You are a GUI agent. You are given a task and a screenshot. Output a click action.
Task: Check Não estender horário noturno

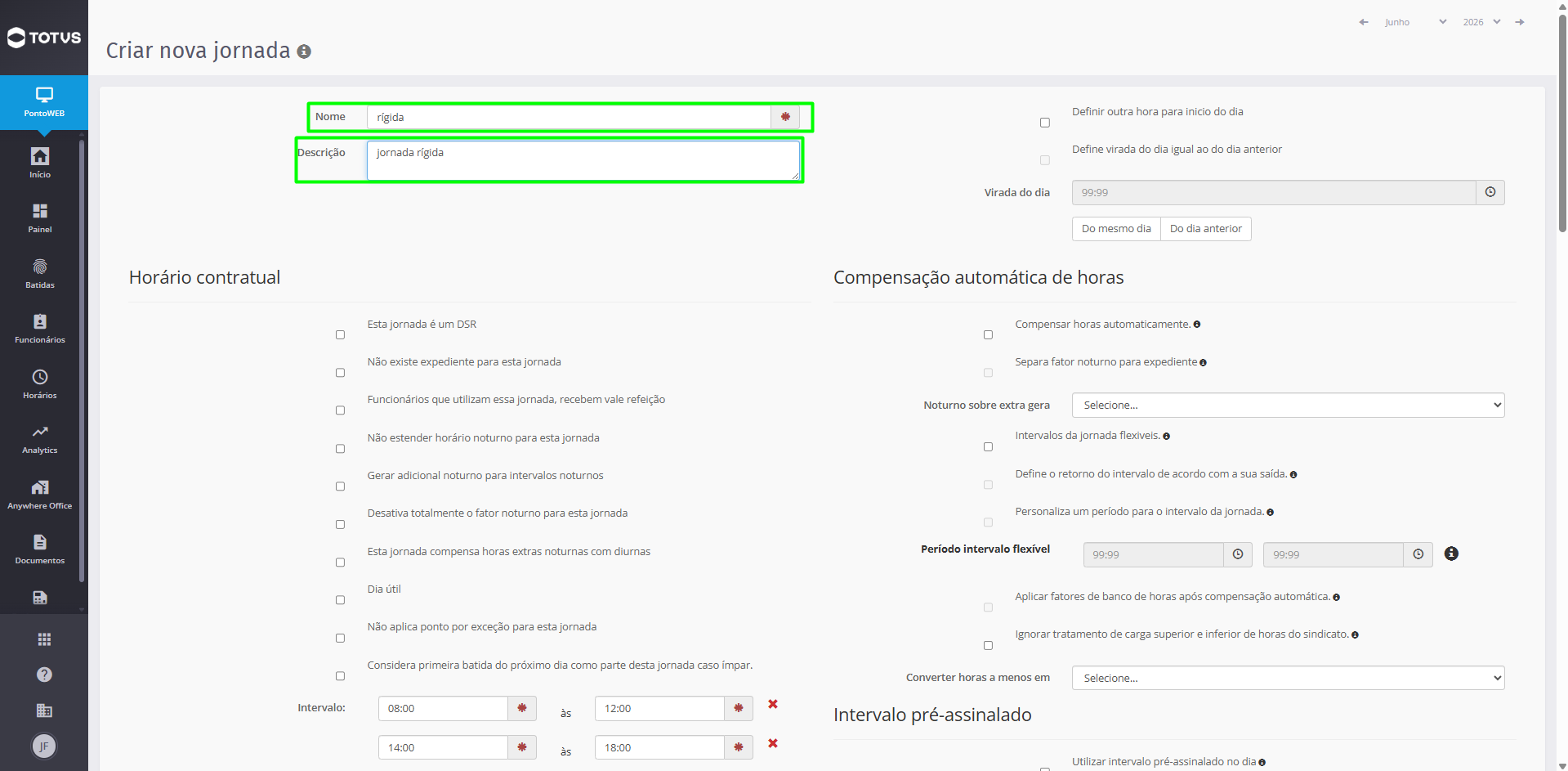click(x=340, y=449)
